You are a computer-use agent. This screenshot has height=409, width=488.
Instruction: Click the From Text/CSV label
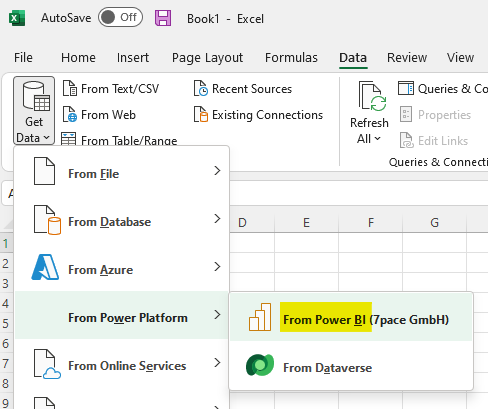120,89
